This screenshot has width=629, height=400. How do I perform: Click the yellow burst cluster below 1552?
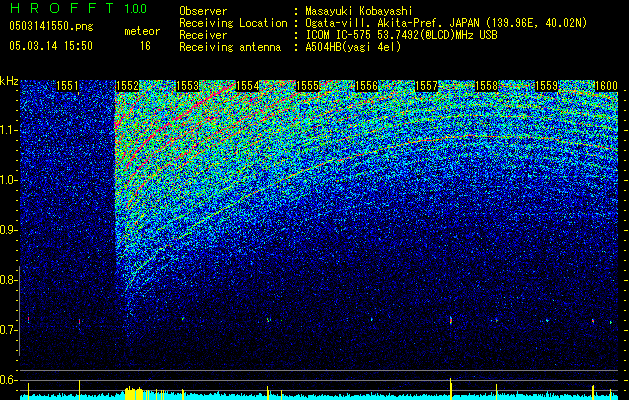click(x=134, y=393)
